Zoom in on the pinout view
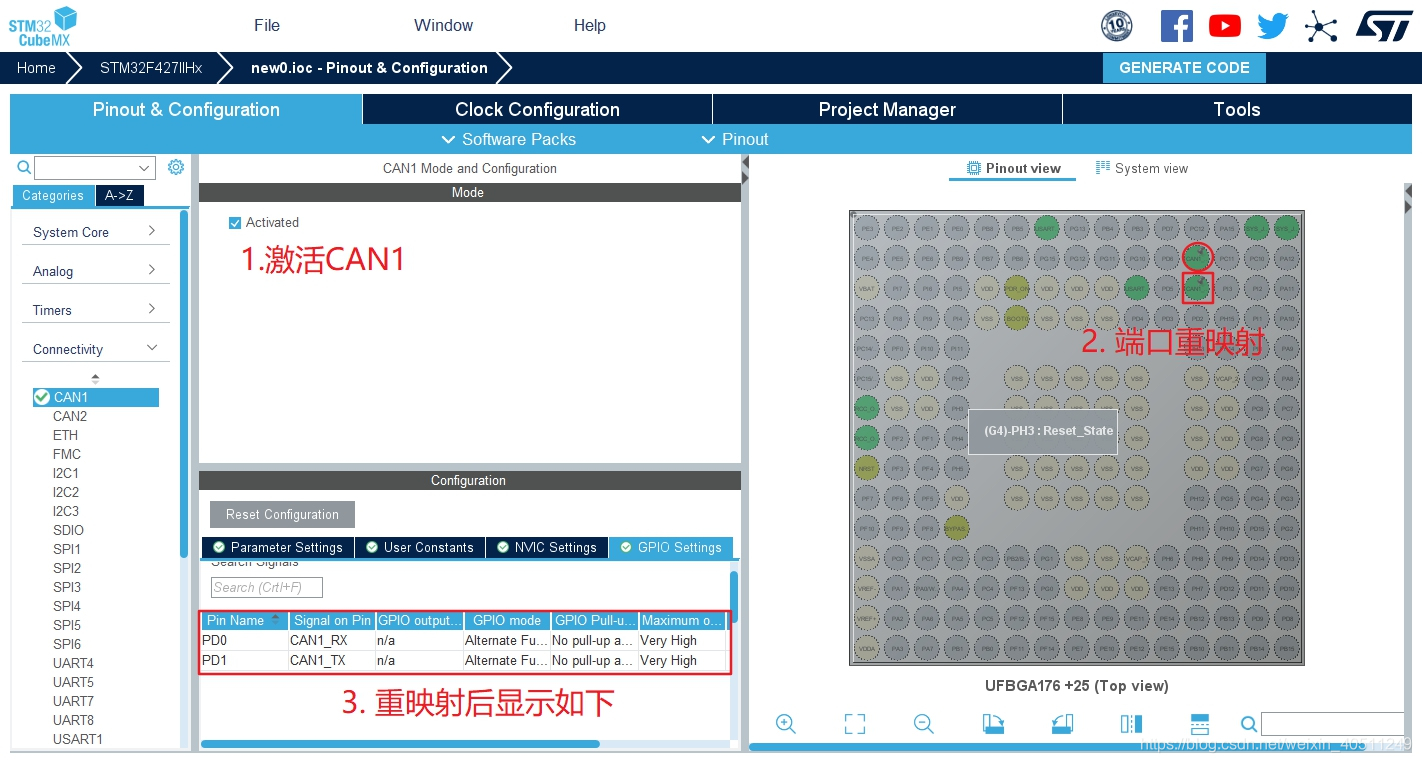 (x=786, y=724)
